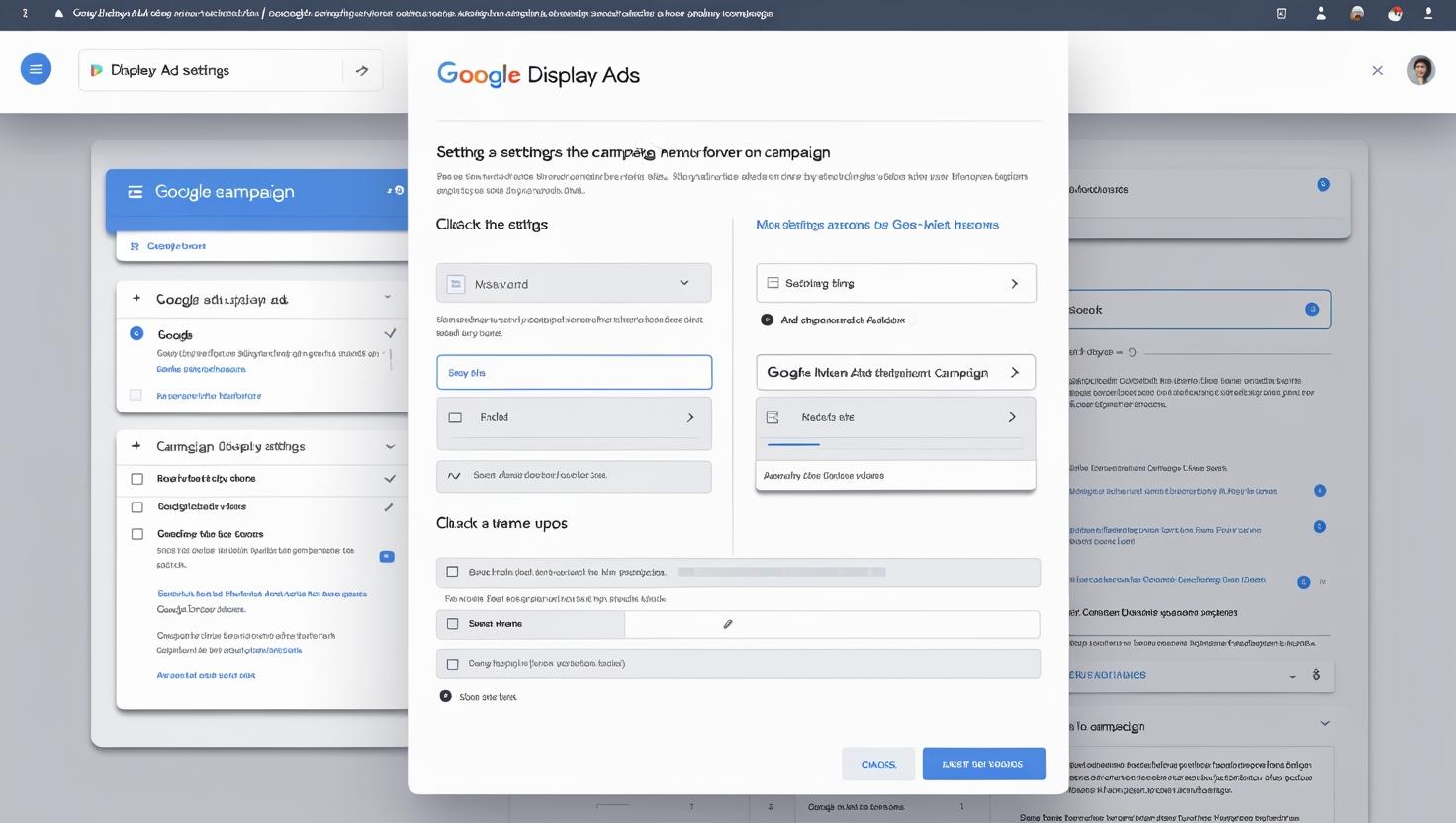Tick the last checkbox under 'Clack a trame upos'
This screenshot has height=823, width=1456.
(453, 664)
